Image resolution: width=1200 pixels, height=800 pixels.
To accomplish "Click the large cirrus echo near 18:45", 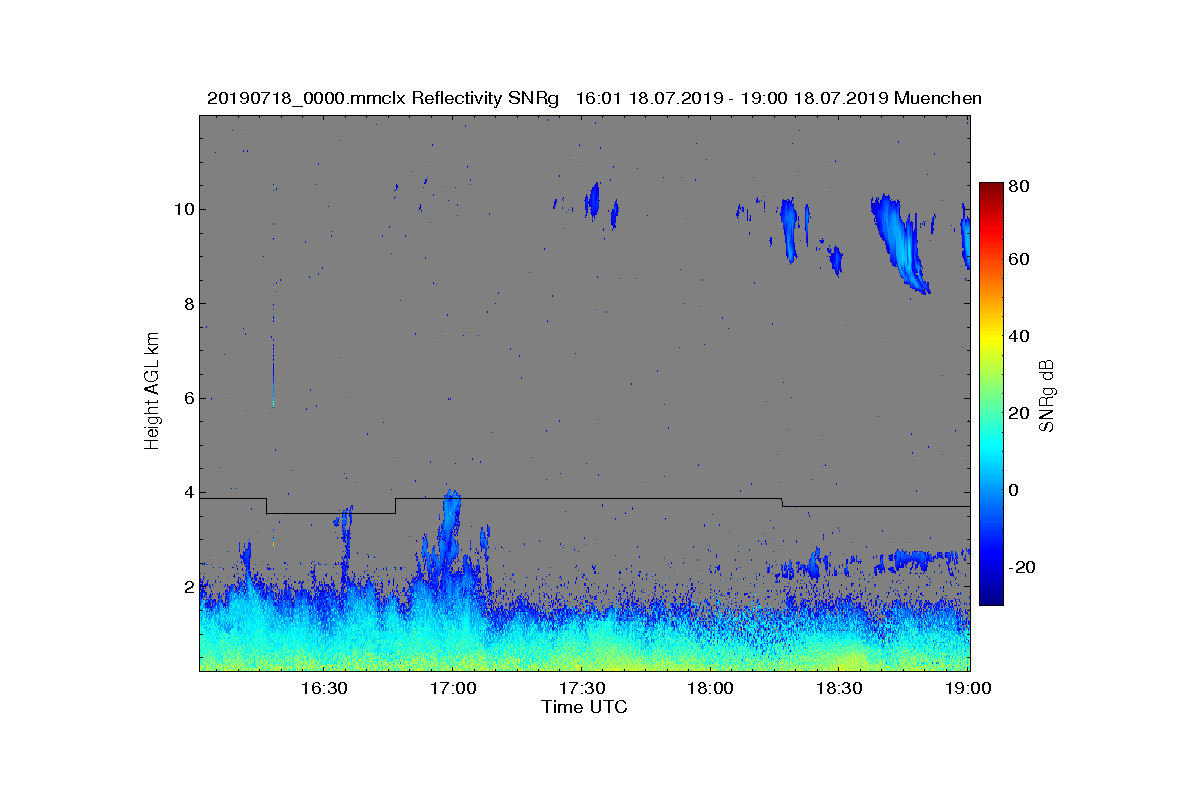I will 900,244.
